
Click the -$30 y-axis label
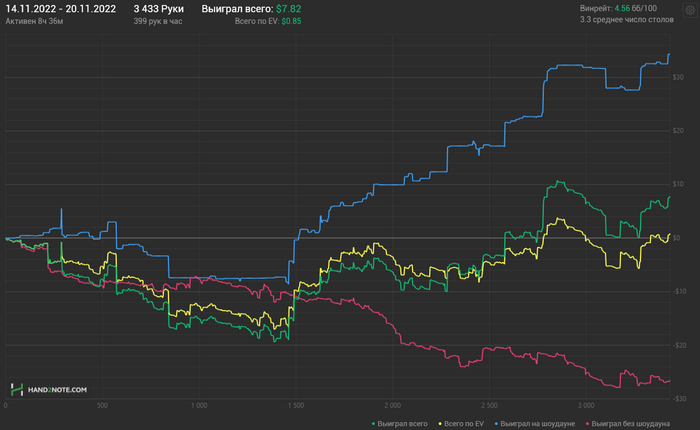click(x=679, y=399)
